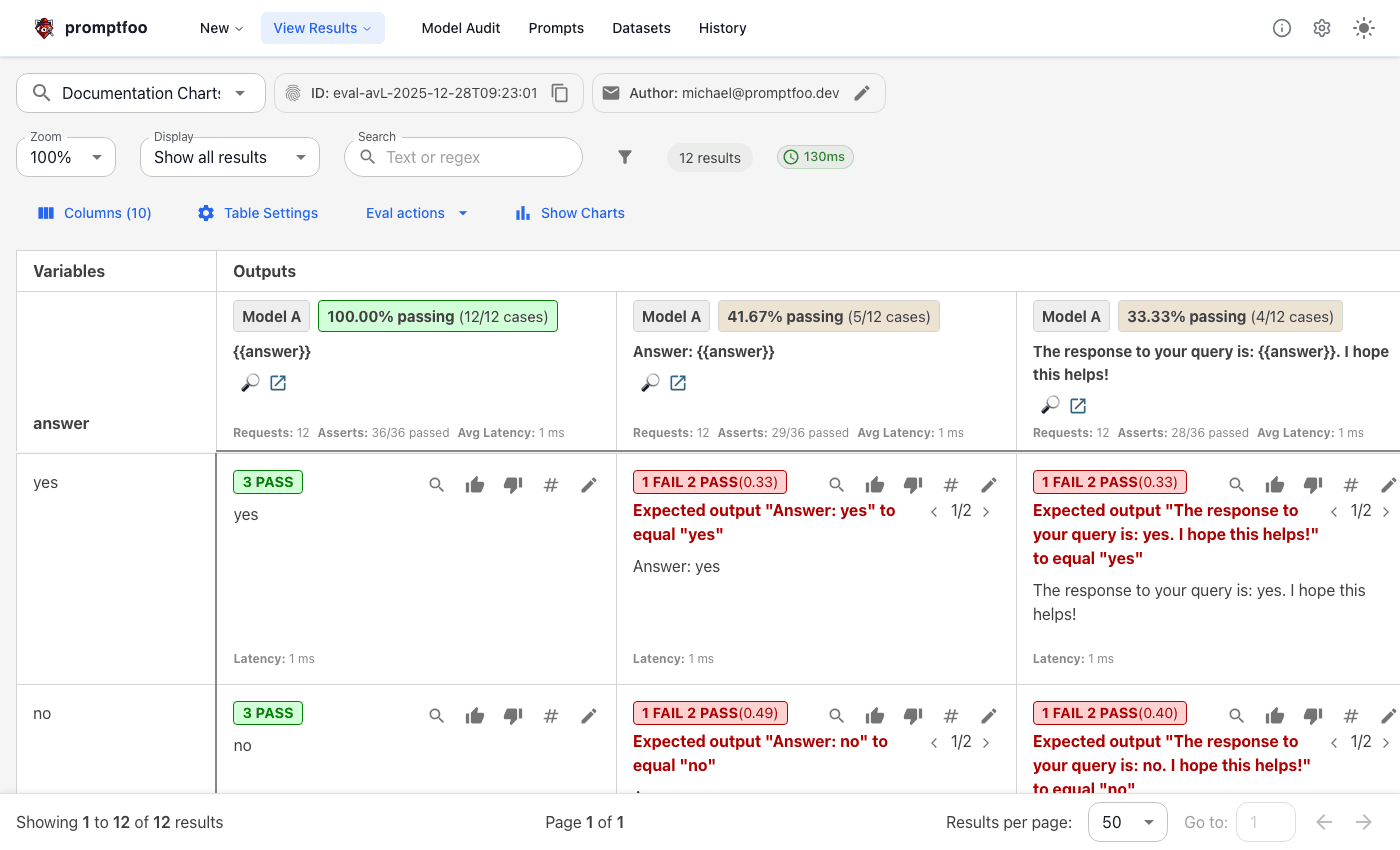Open the filter funnel icon beside search
Viewport: 1400px width, 850px height.
coord(625,156)
